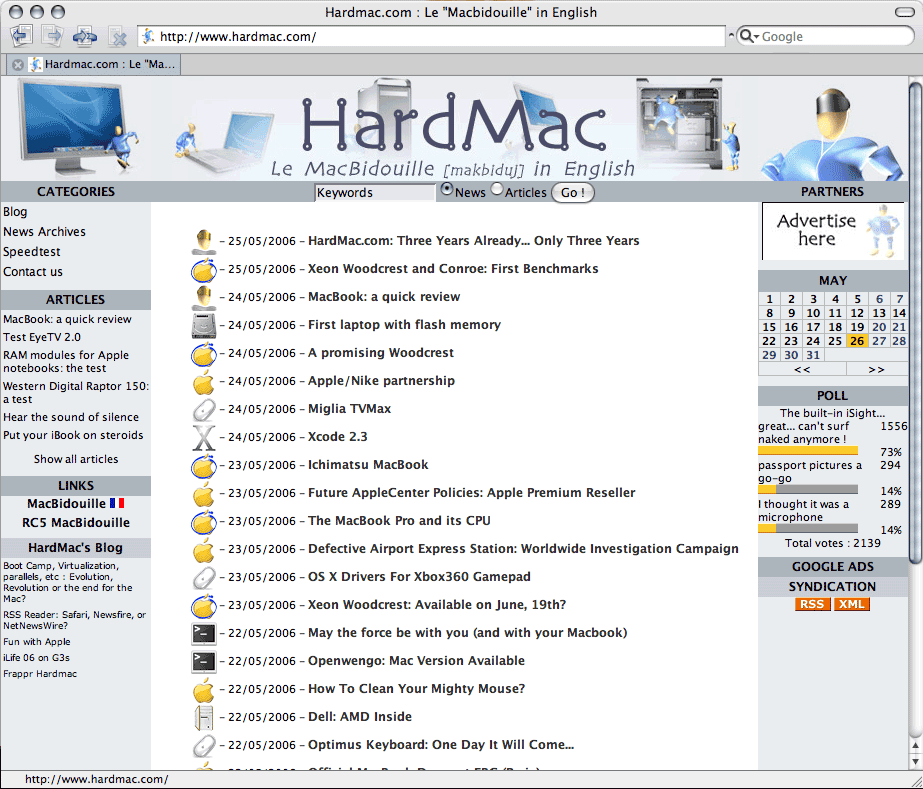Open the Blog category link
Viewport: 923px width, 789px height.
click(x=15, y=212)
